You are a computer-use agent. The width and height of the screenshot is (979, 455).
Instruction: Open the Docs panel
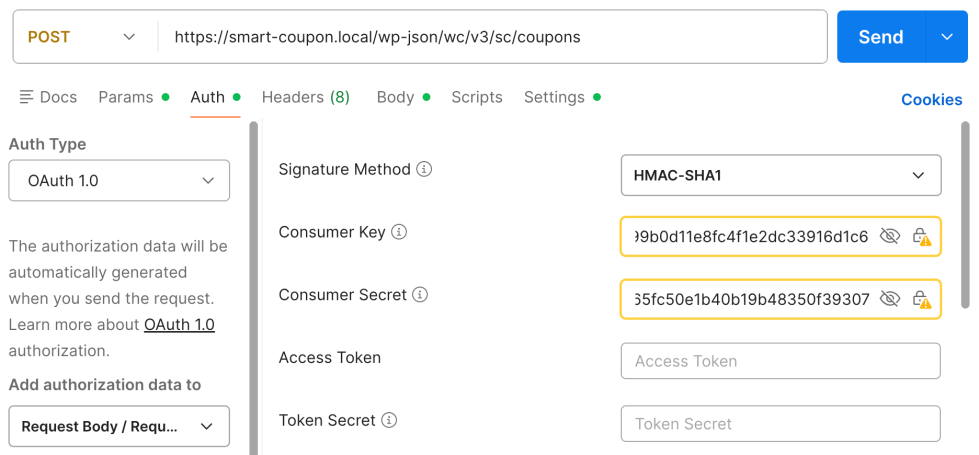pyautogui.click(x=48, y=97)
